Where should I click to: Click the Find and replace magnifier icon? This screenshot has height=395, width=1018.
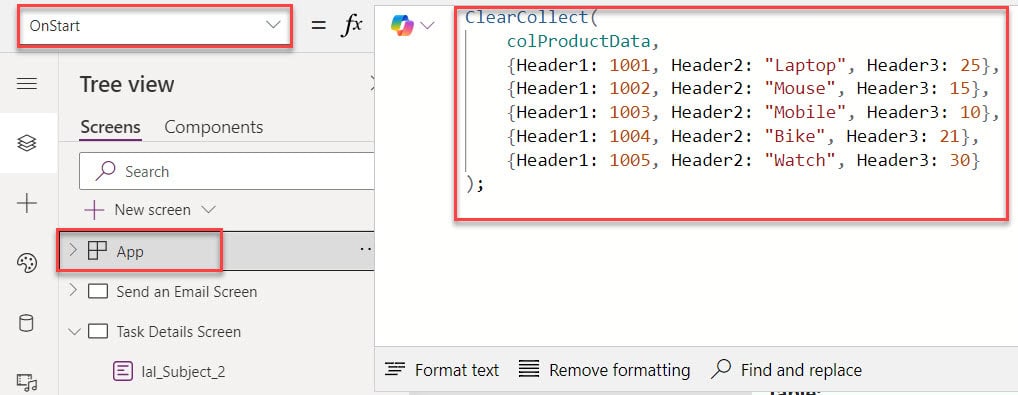pyautogui.click(x=721, y=369)
